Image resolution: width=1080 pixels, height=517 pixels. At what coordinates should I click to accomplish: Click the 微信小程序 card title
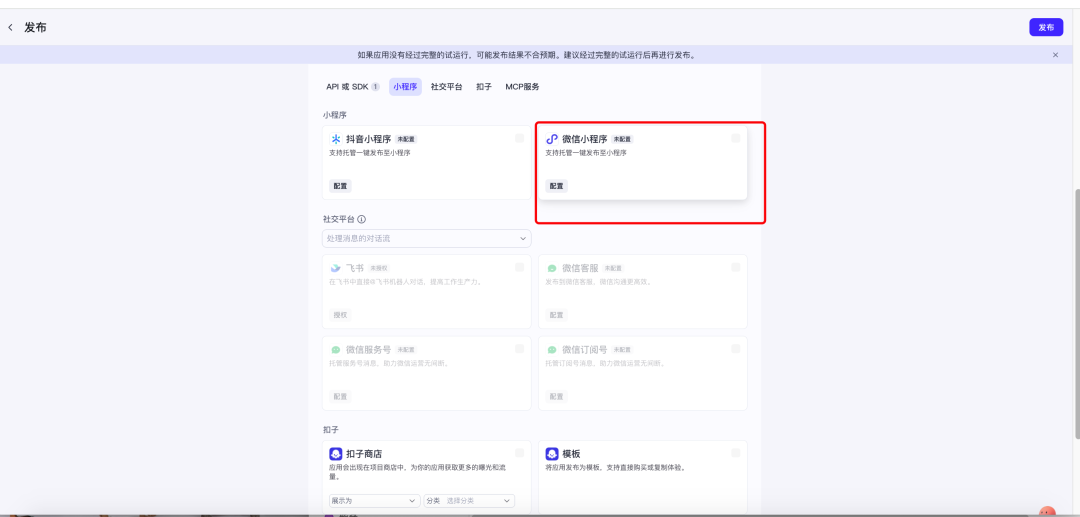(585, 139)
